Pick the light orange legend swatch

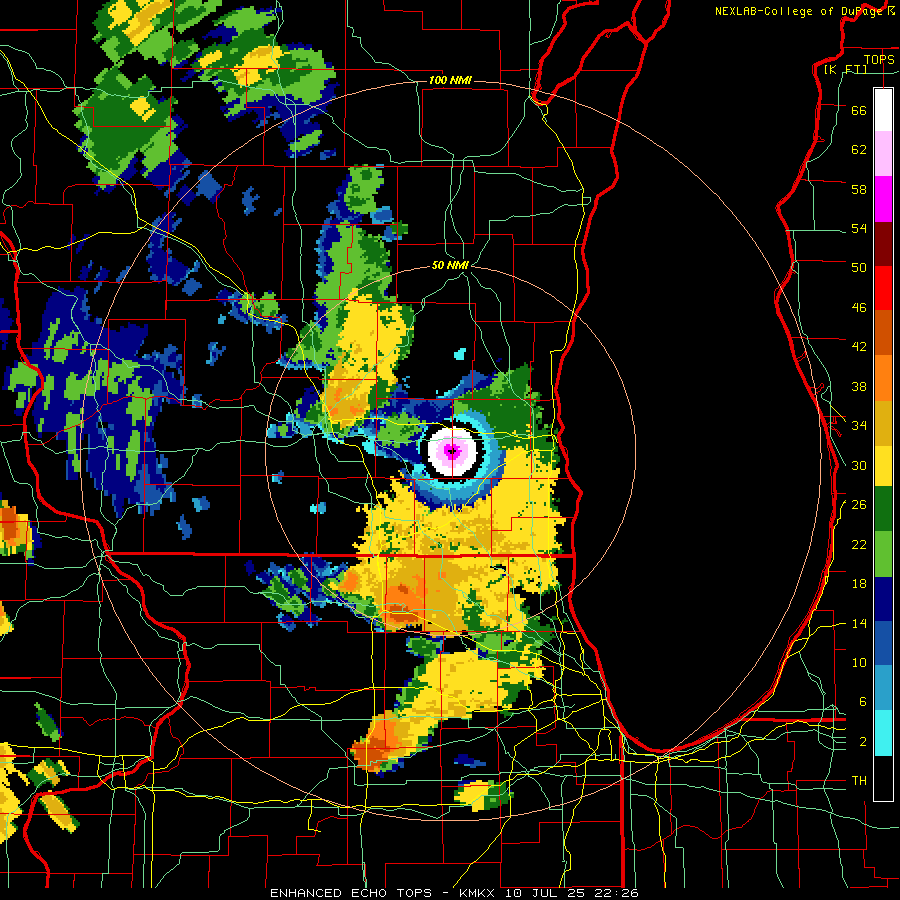[883, 377]
